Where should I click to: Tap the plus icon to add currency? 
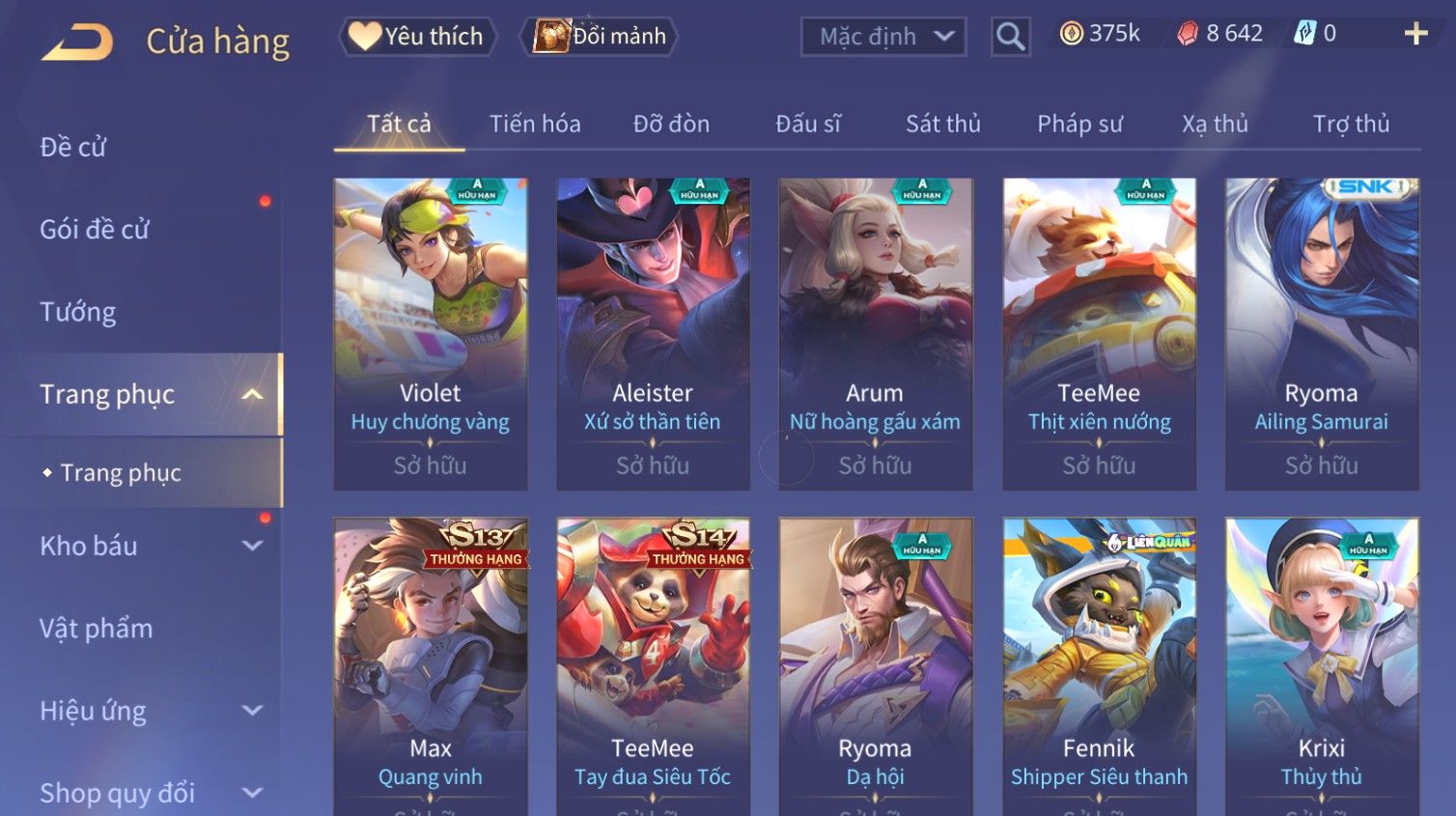pos(1415,34)
